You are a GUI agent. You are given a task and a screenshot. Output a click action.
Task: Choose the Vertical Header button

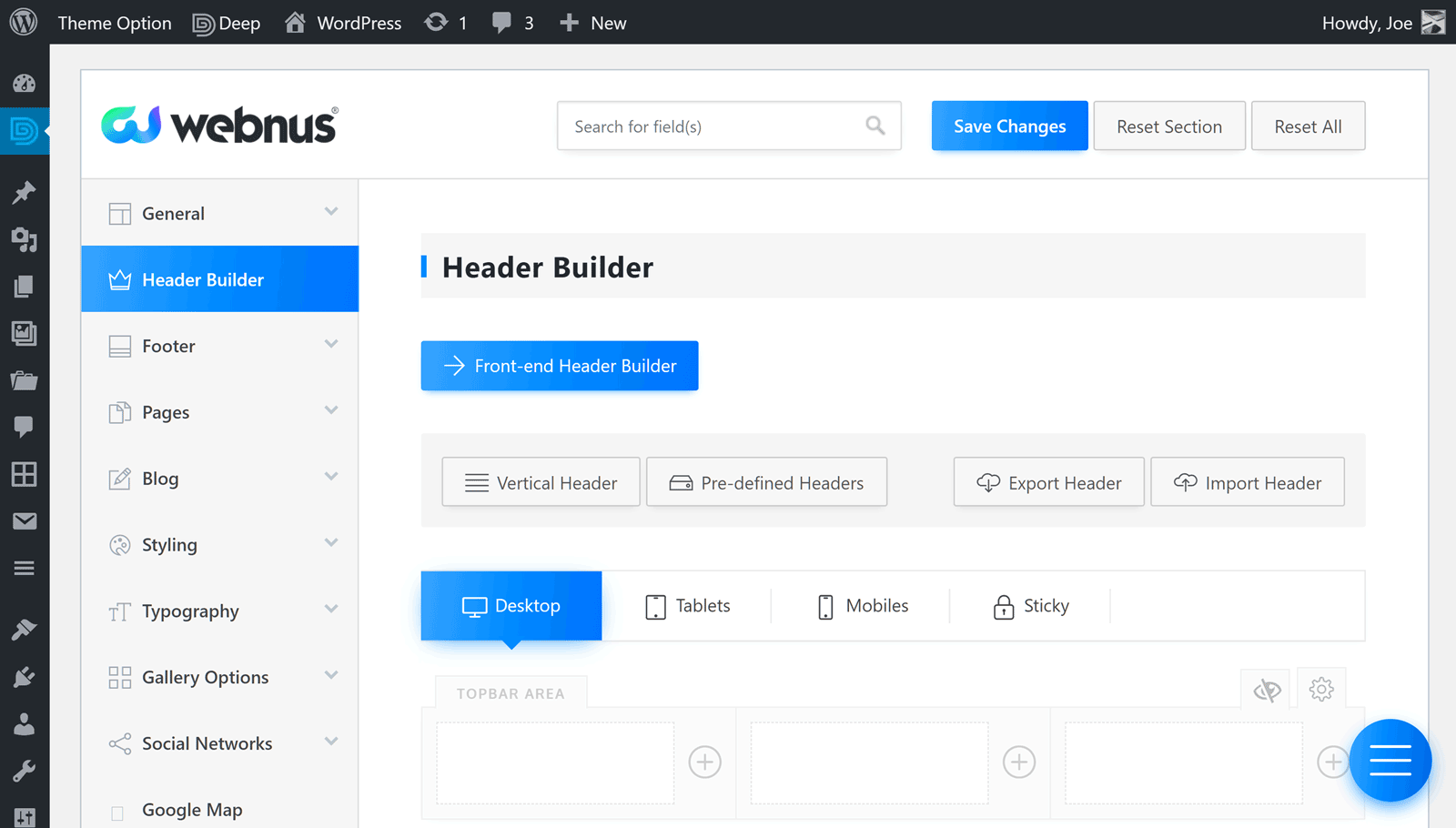click(541, 482)
